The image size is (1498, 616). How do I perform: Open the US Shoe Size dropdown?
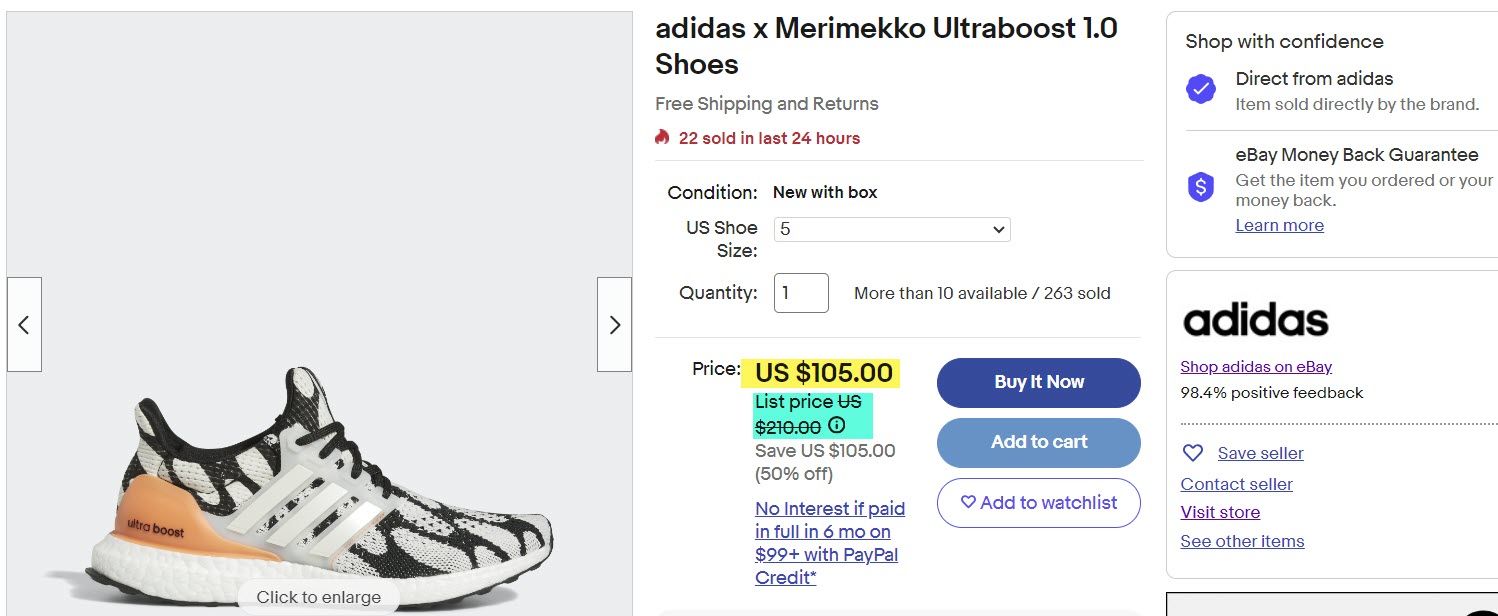(x=892, y=230)
